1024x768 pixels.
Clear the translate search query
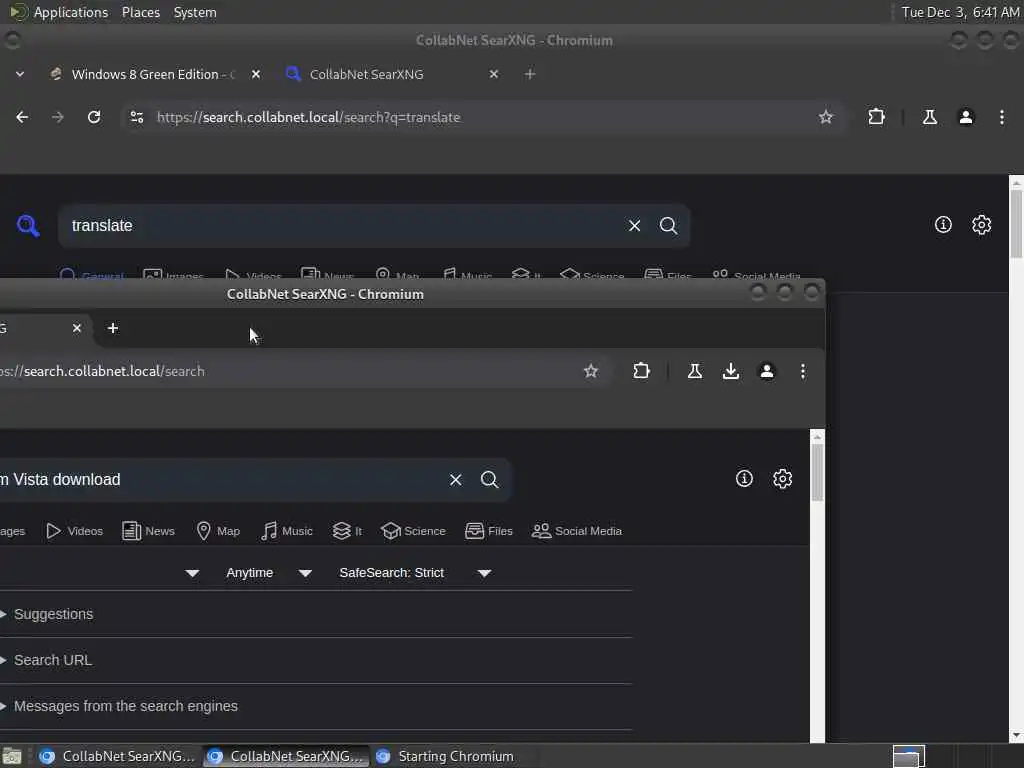pyautogui.click(x=634, y=225)
